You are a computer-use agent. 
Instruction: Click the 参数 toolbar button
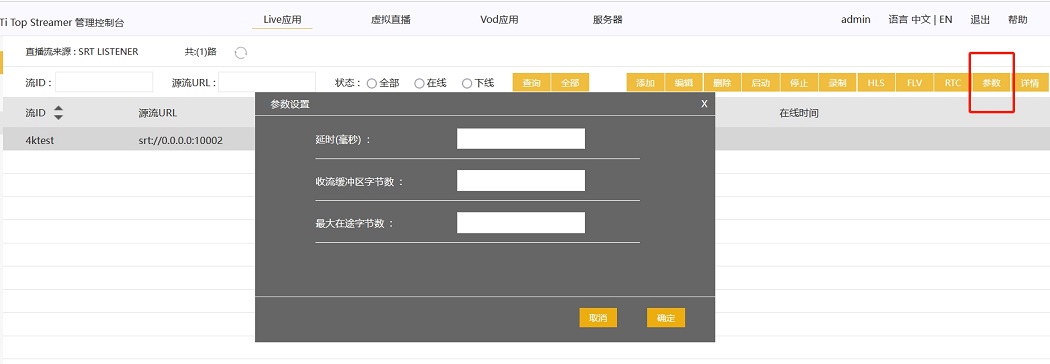click(x=992, y=83)
